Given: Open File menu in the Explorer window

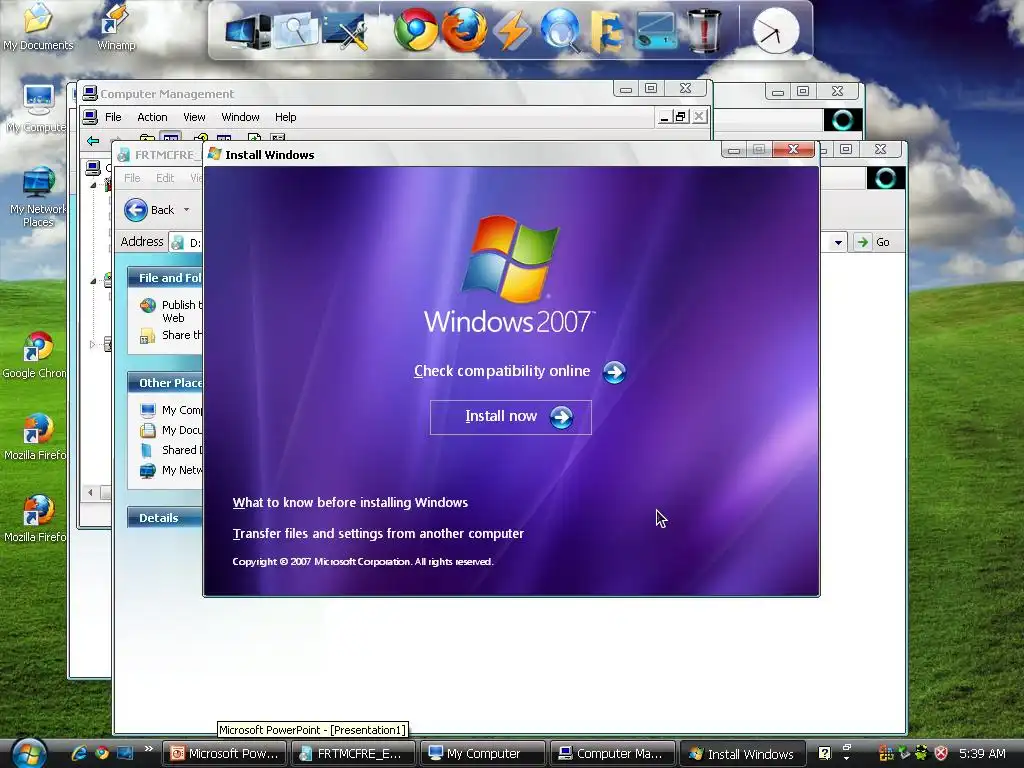Looking at the screenshot, I should tap(132, 178).
